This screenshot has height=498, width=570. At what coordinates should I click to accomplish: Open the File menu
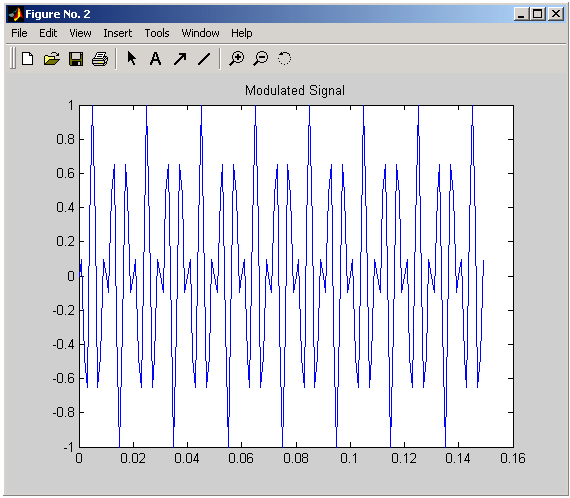coord(19,33)
